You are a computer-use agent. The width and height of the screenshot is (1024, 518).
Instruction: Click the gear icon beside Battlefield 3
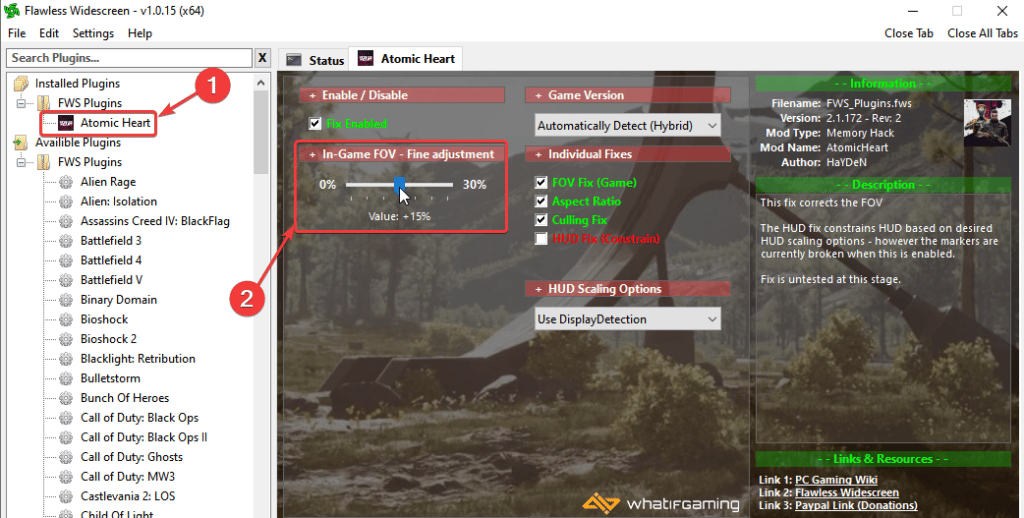[66, 240]
